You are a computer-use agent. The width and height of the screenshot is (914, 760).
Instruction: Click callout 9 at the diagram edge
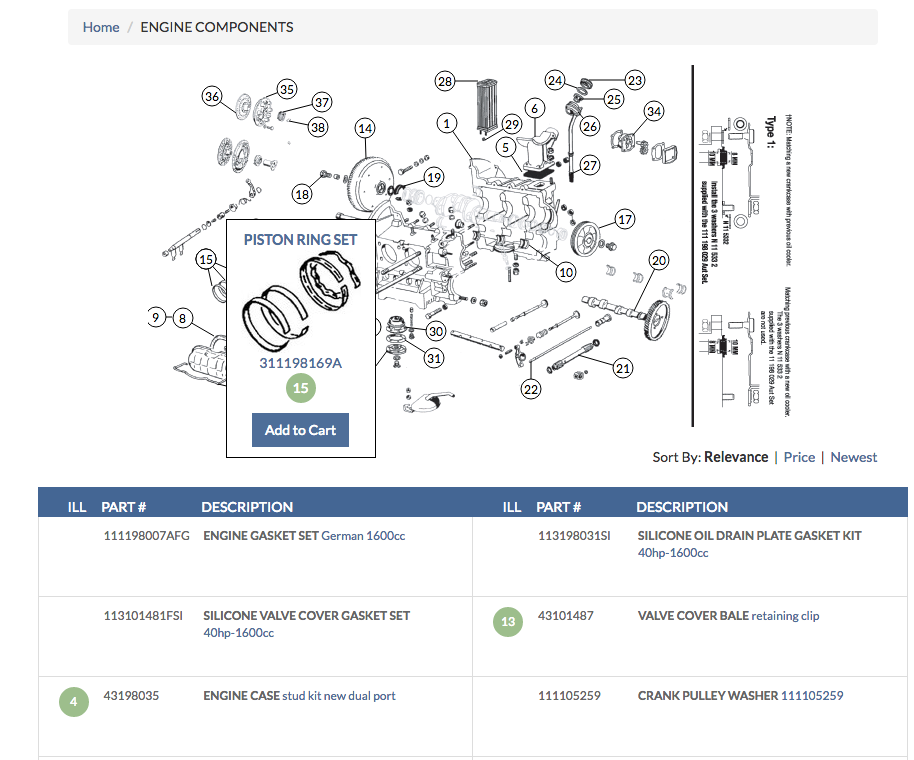click(156, 318)
